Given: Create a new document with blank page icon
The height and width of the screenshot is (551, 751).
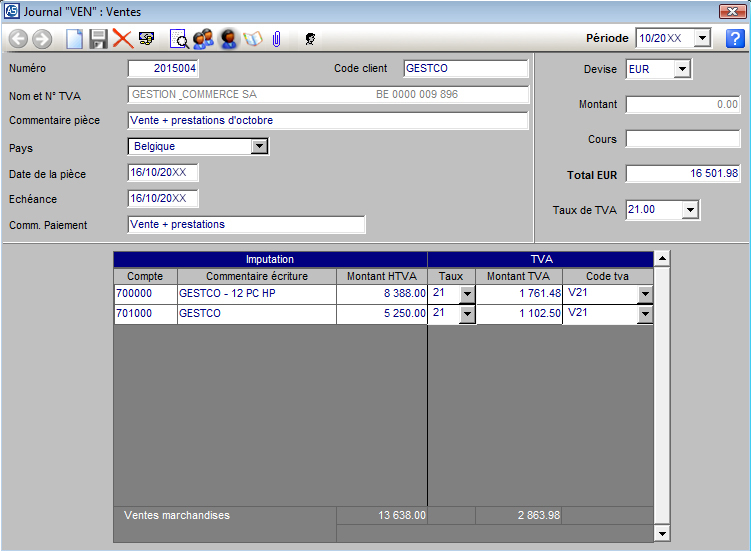Looking at the screenshot, I should point(75,39).
